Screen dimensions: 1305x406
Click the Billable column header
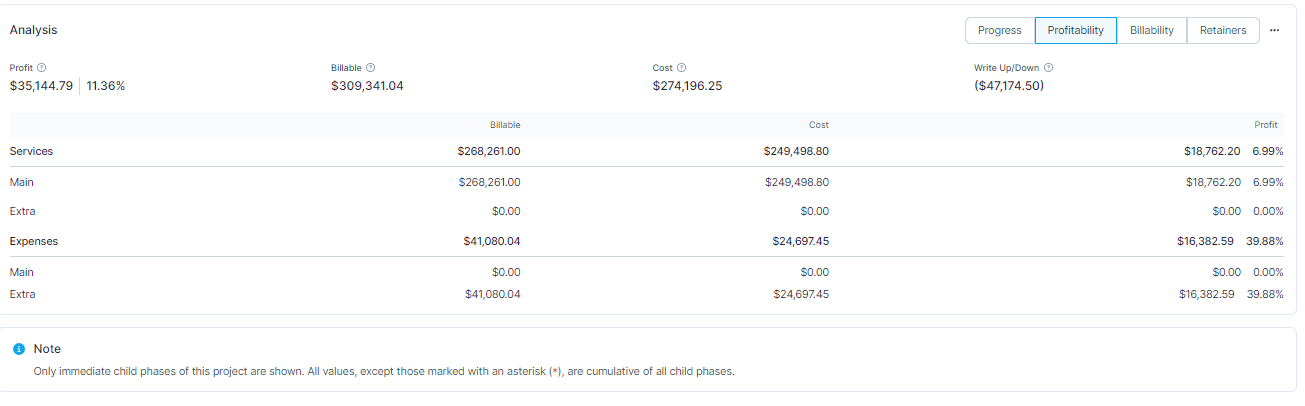[x=505, y=125]
